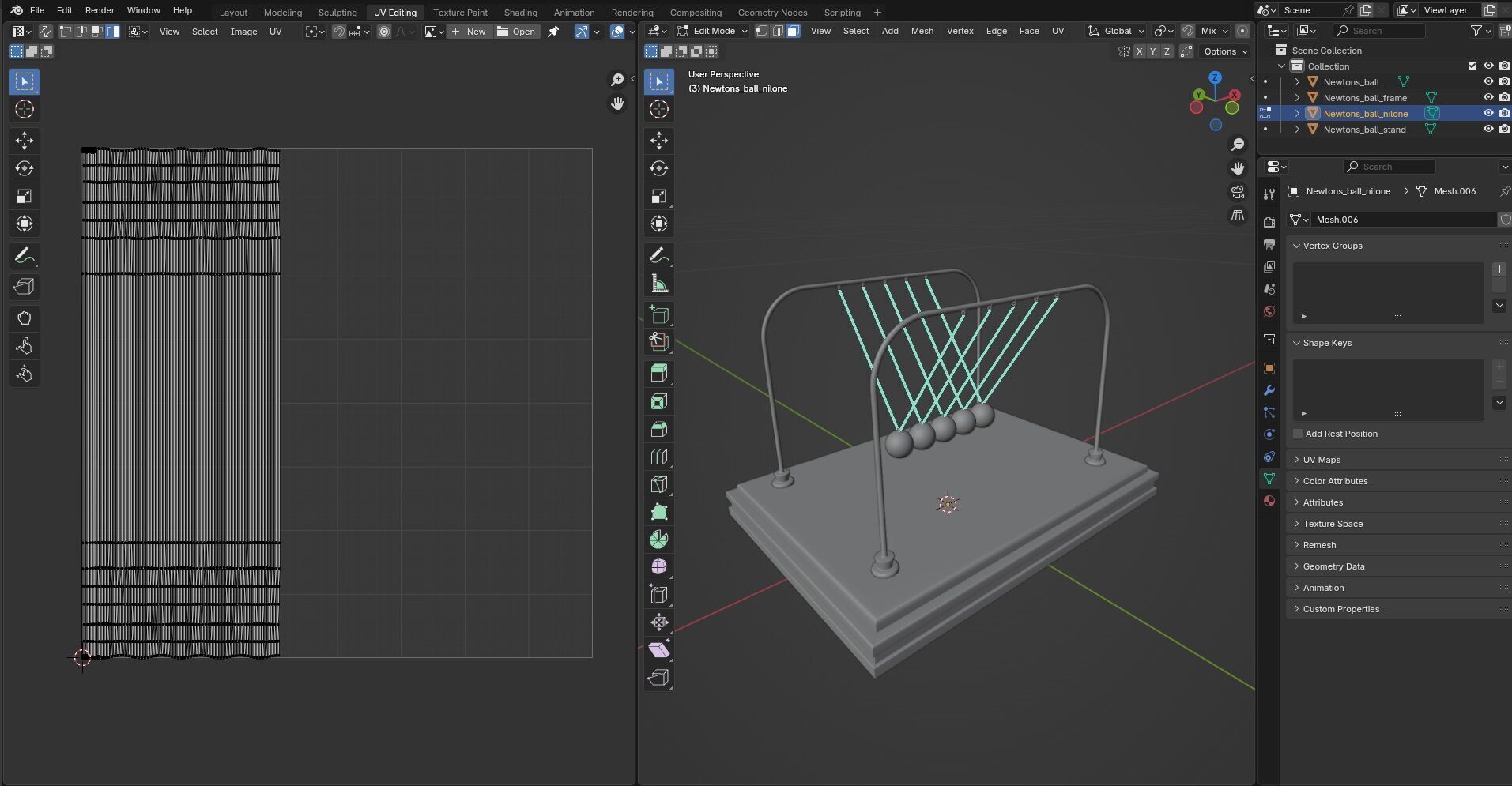
Task: Open the Image menu in UV editor
Action: pyautogui.click(x=243, y=32)
